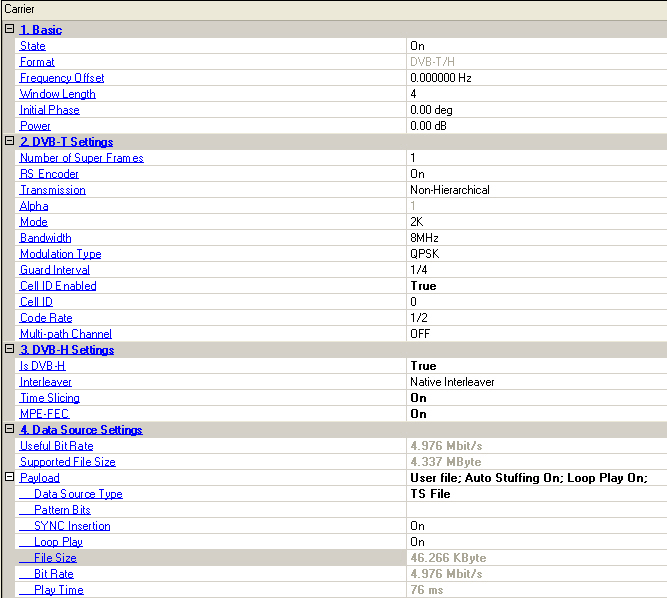Screen dimensions: 667x598
Task: Select the Frequency Offset property
Action: click(x=62, y=78)
